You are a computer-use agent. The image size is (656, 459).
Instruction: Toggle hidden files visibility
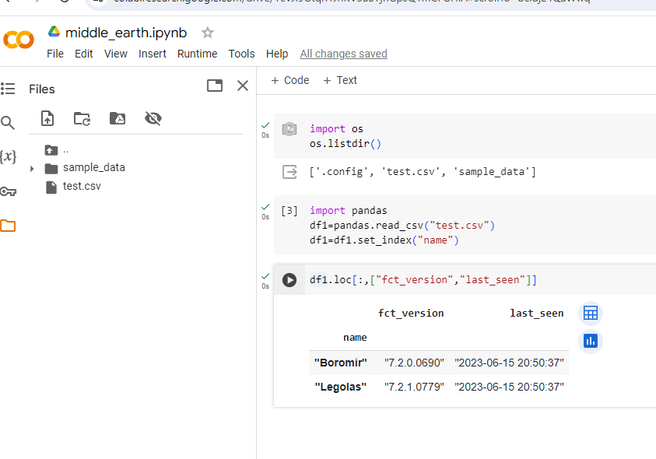(153, 119)
